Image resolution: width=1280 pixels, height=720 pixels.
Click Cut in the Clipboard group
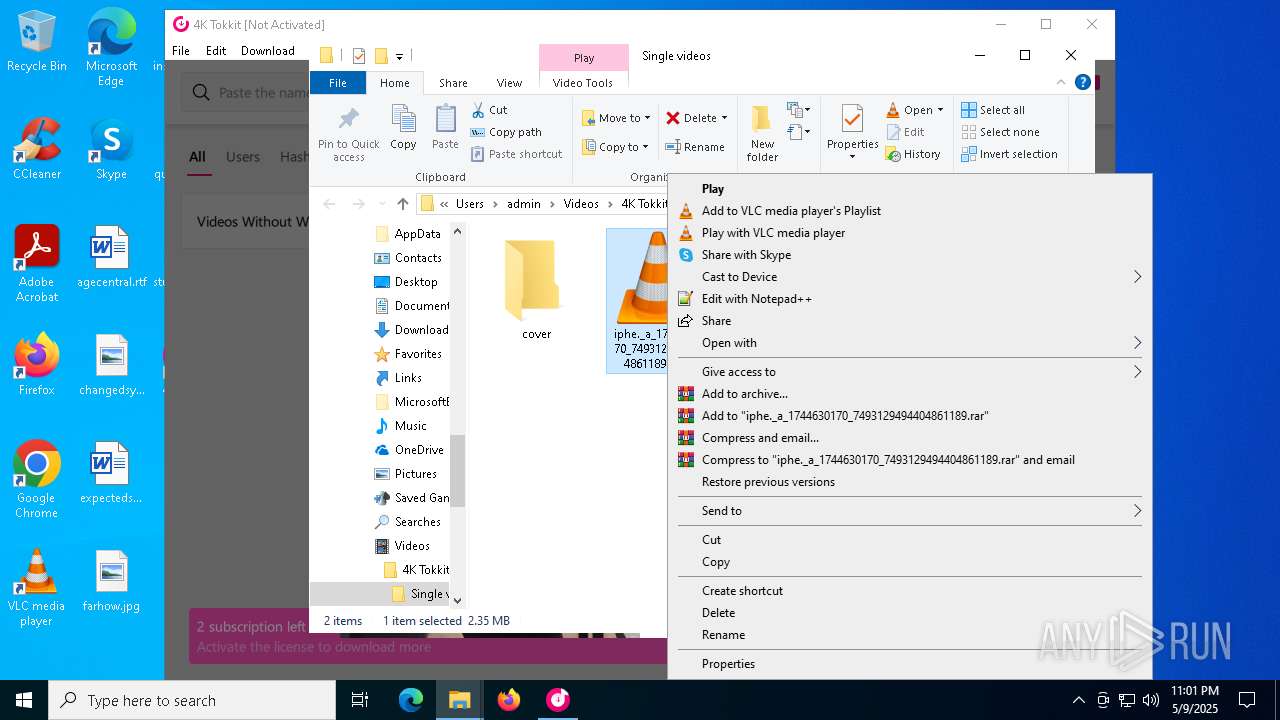(489, 110)
